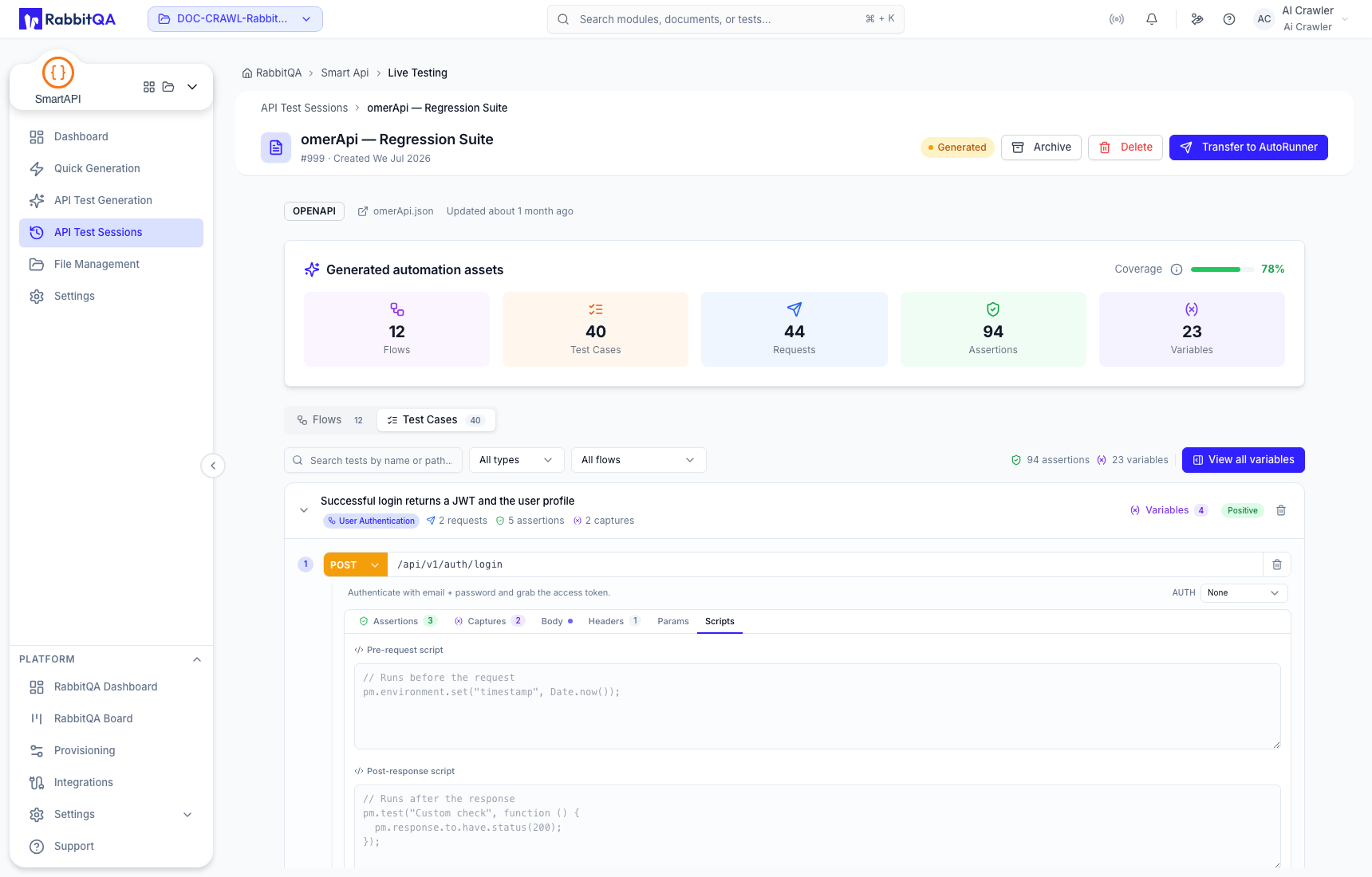Viewport: 1372px width, 877px height.
Task: Click the RabbitQA logo
Action: tap(68, 19)
